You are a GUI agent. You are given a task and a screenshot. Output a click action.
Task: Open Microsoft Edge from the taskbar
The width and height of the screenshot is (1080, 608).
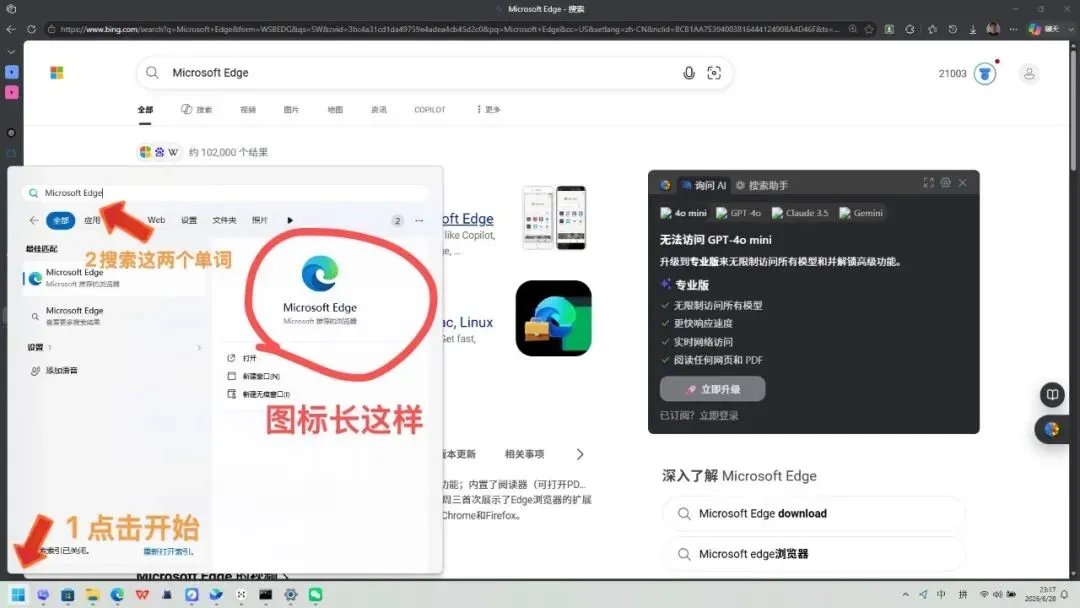(x=117, y=594)
